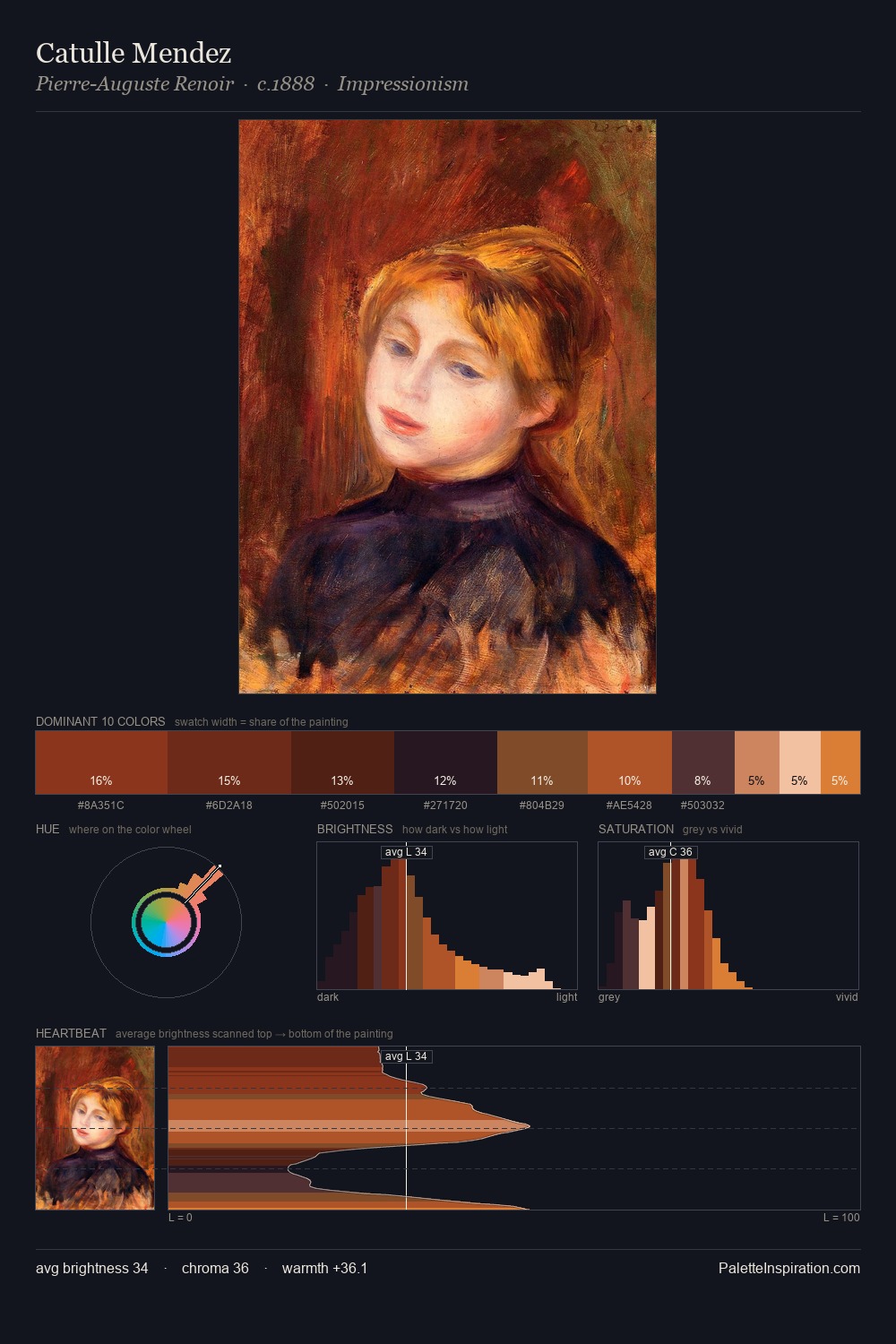Click the 'vivid' axis label
The image size is (896, 1344).
847,997
